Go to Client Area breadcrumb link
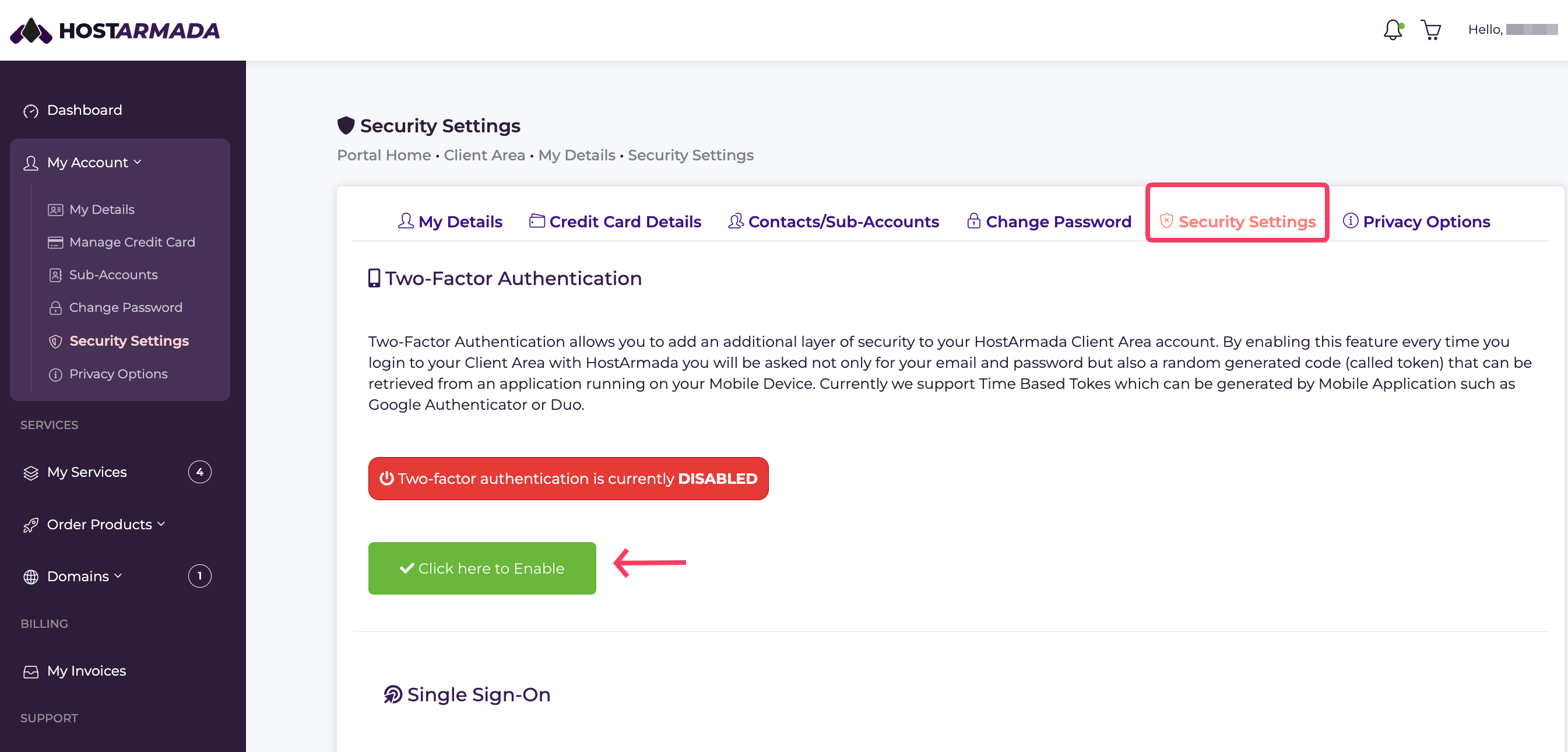This screenshot has height=752, width=1568. pyautogui.click(x=484, y=155)
